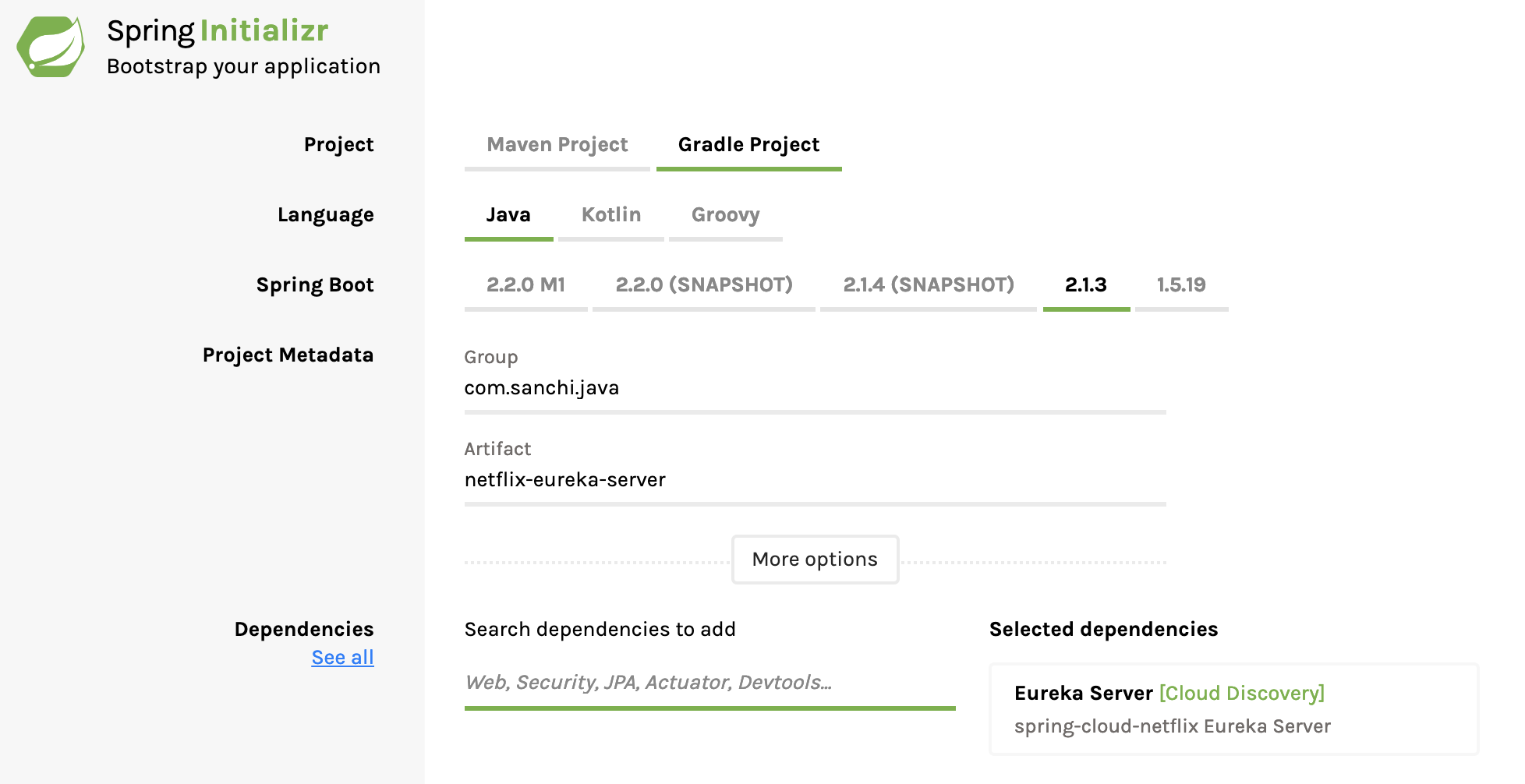Screen dimensions: 1525x784
Task: Open the See all dependencies link
Action: click(342, 658)
